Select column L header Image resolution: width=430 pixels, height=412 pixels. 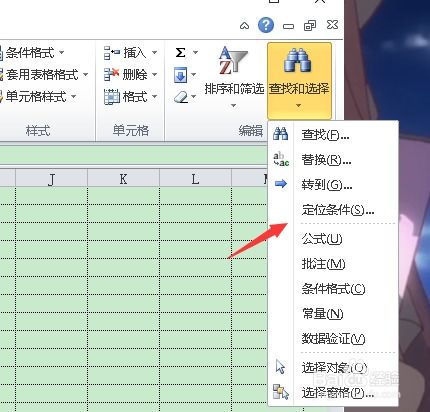(195, 179)
